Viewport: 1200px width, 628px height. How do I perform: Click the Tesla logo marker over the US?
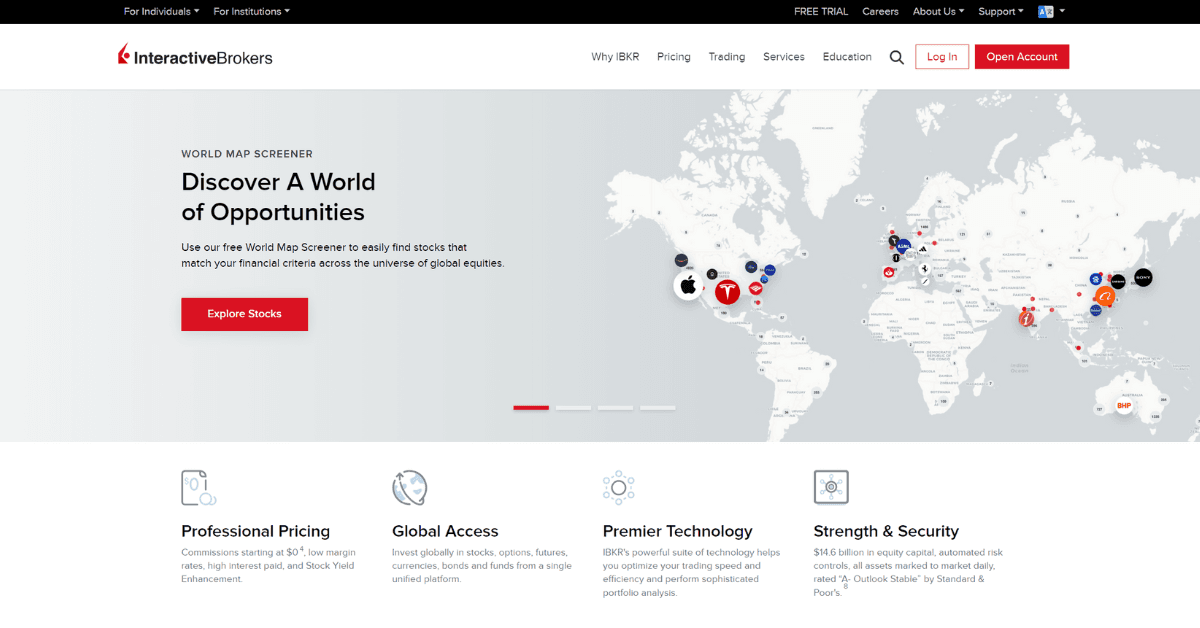pyautogui.click(x=727, y=292)
